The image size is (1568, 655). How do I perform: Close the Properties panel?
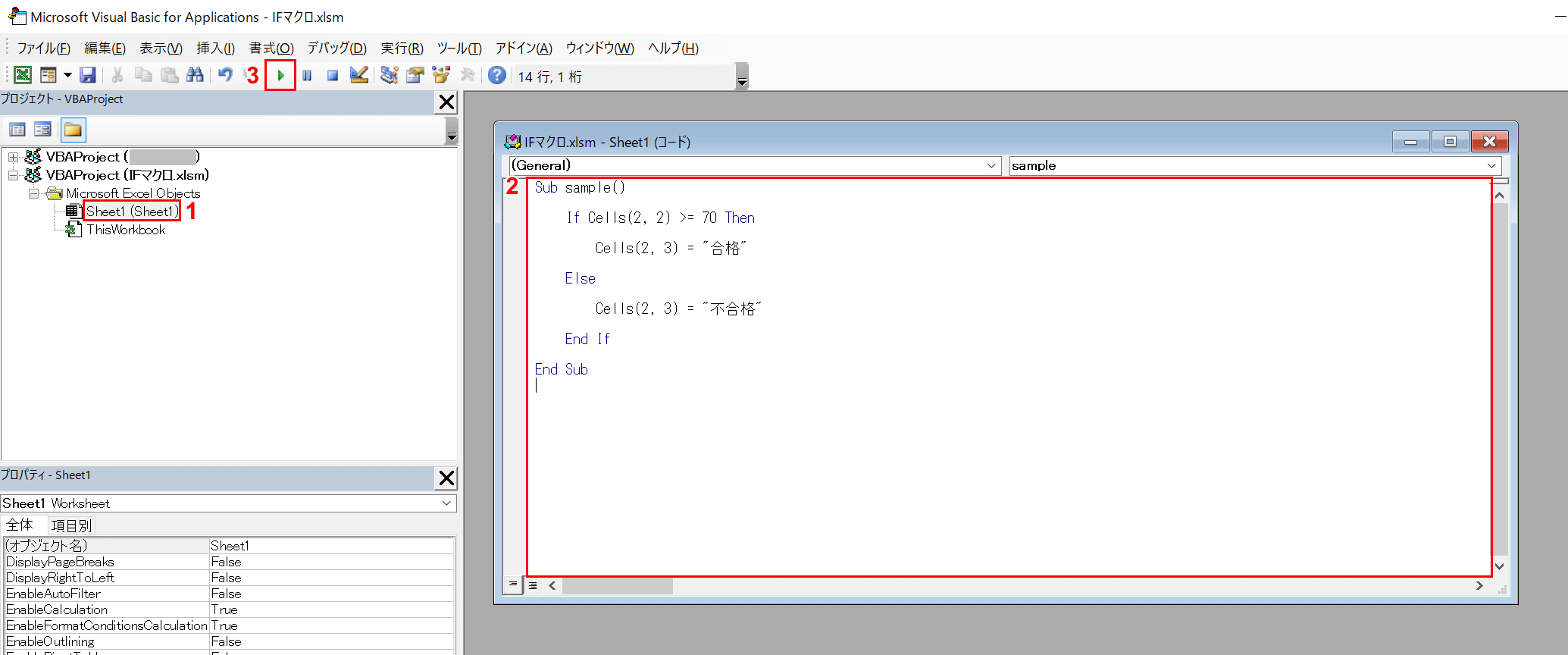click(446, 478)
